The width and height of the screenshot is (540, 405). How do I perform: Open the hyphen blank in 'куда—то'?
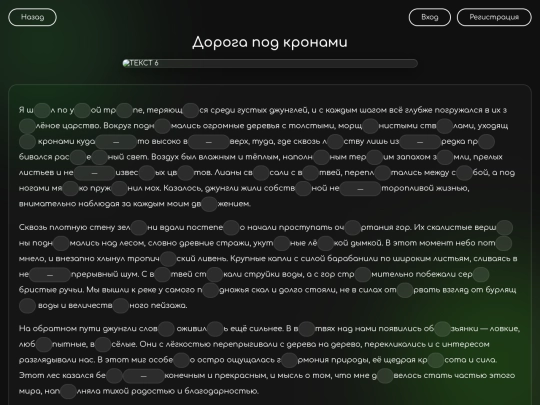[x=116, y=142]
